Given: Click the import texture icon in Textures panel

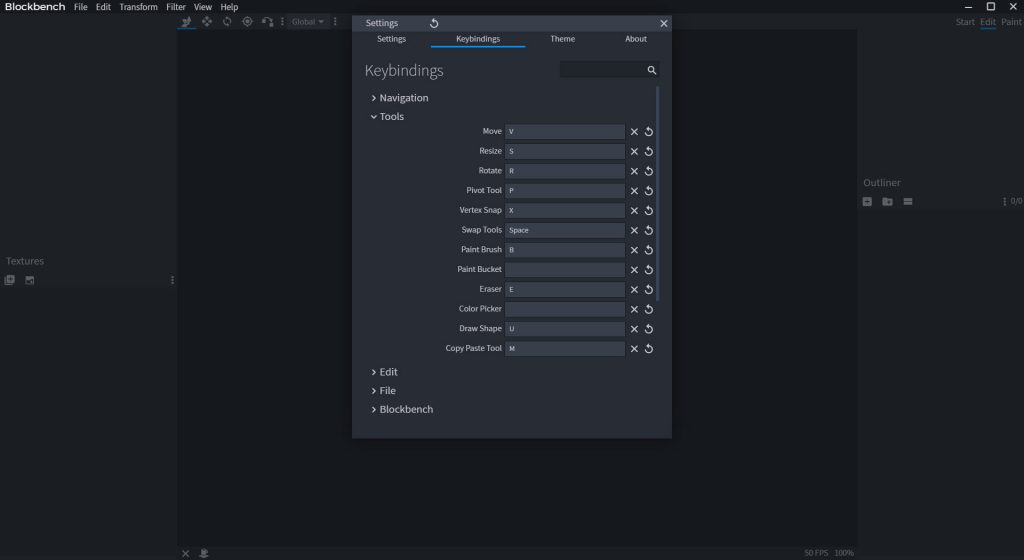Looking at the screenshot, I should [9, 280].
